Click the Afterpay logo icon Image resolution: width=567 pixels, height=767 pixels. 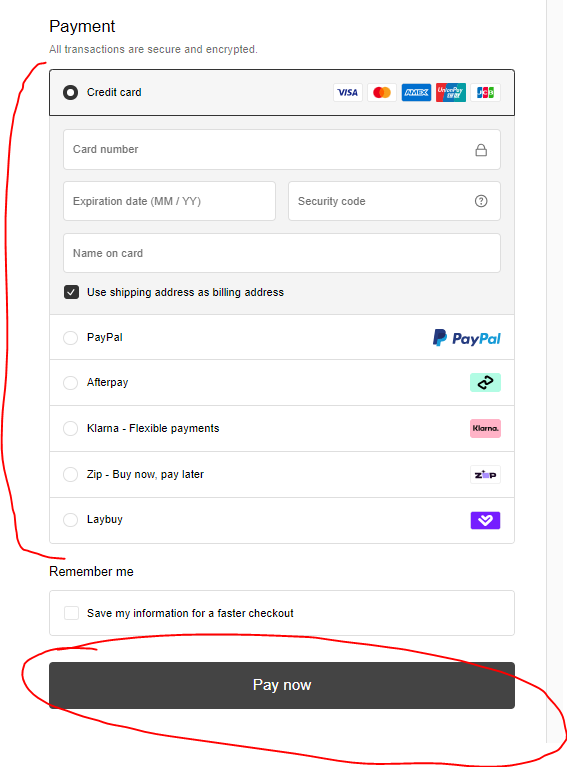(485, 383)
